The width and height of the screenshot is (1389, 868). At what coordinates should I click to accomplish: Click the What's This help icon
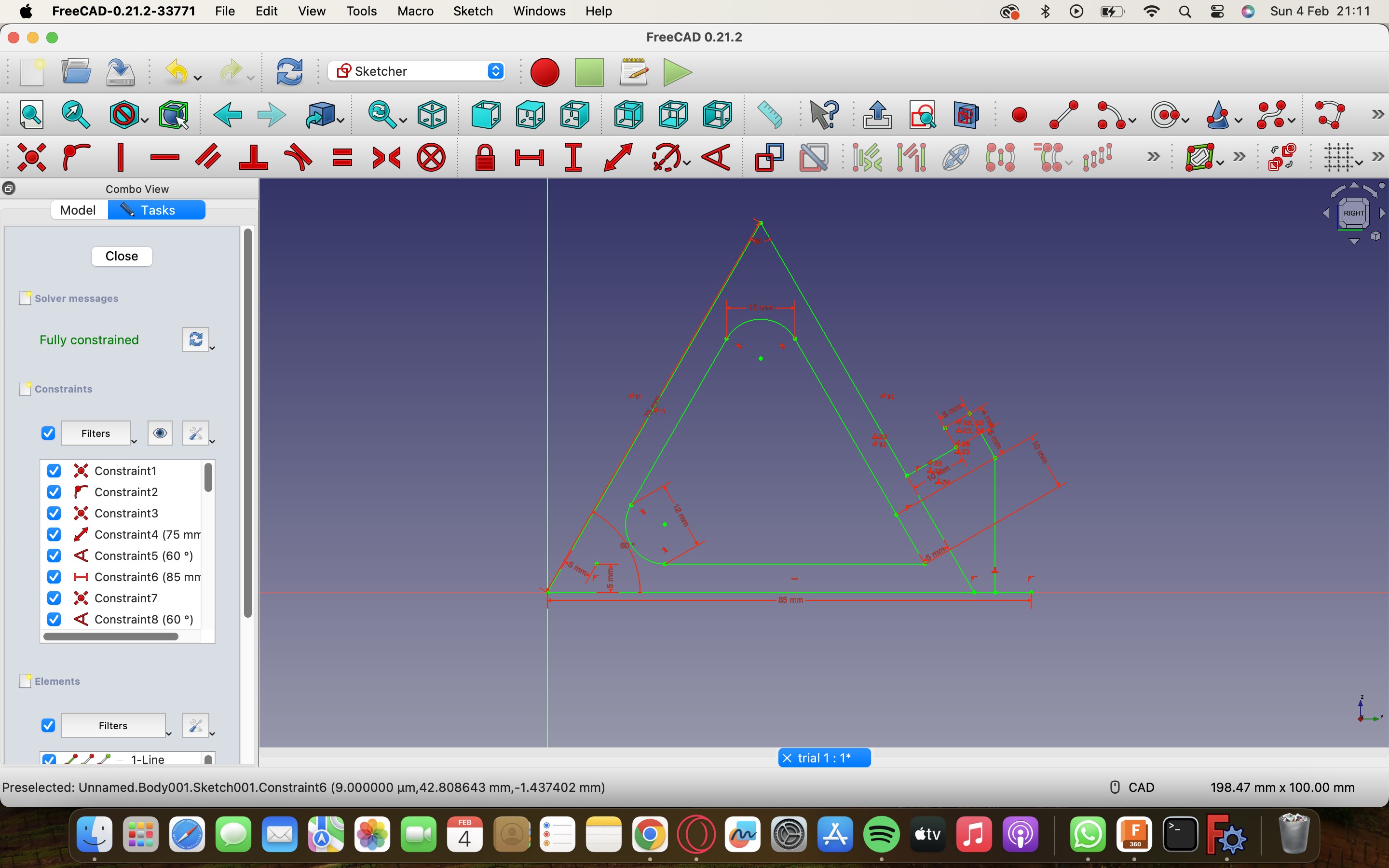[824, 115]
